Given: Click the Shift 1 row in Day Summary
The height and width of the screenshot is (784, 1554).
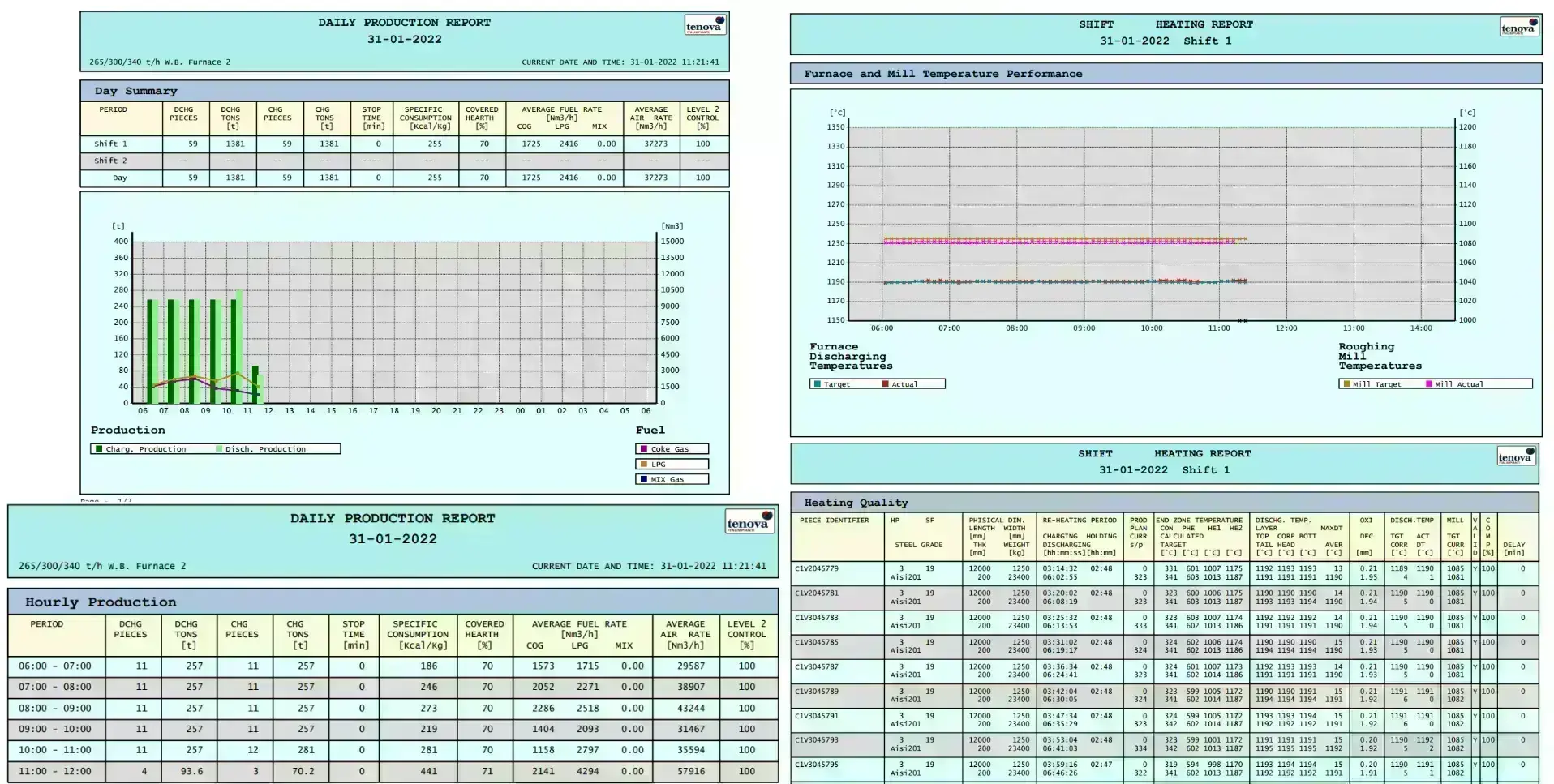Looking at the screenshot, I should 405,144.
